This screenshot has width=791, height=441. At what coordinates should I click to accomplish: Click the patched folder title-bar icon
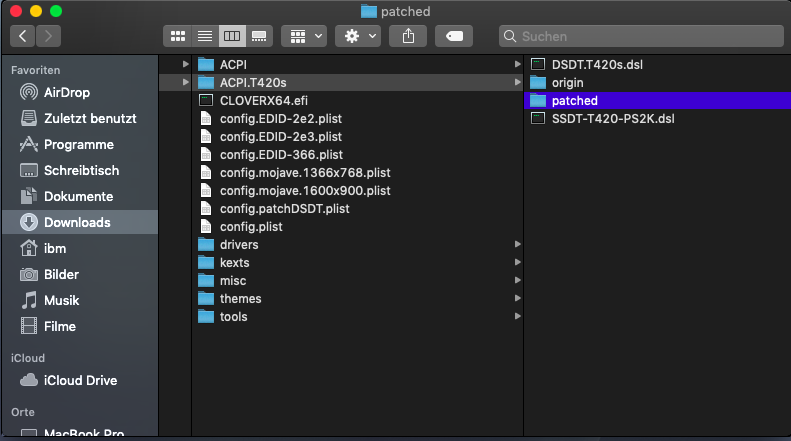pyautogui.click(x=369, y=11)
